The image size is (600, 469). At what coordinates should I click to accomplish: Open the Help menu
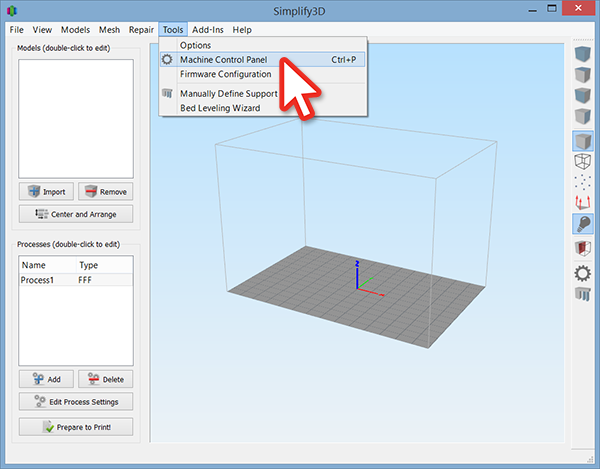click(x=242, y=29)
